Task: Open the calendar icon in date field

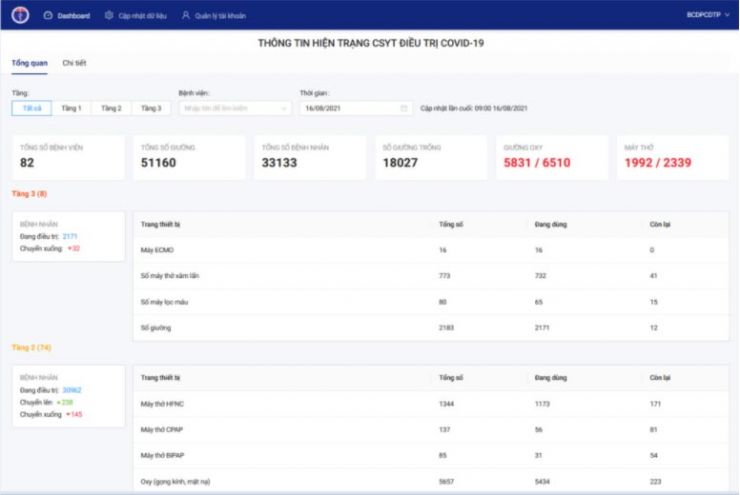Action: tap(404, 108)
